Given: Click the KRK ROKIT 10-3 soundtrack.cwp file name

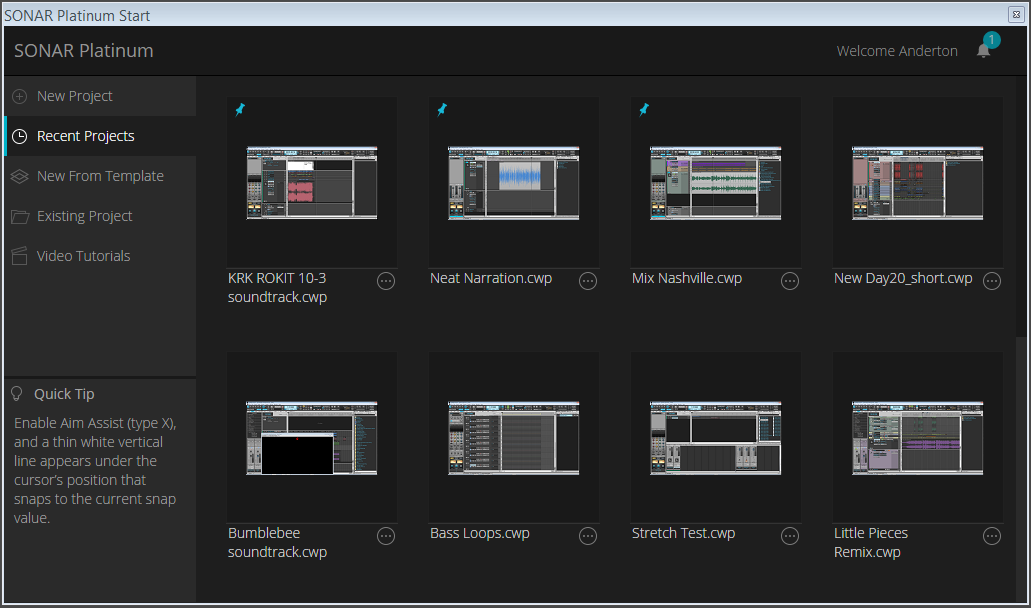Looking at the screenshot, I should (277, 288).
